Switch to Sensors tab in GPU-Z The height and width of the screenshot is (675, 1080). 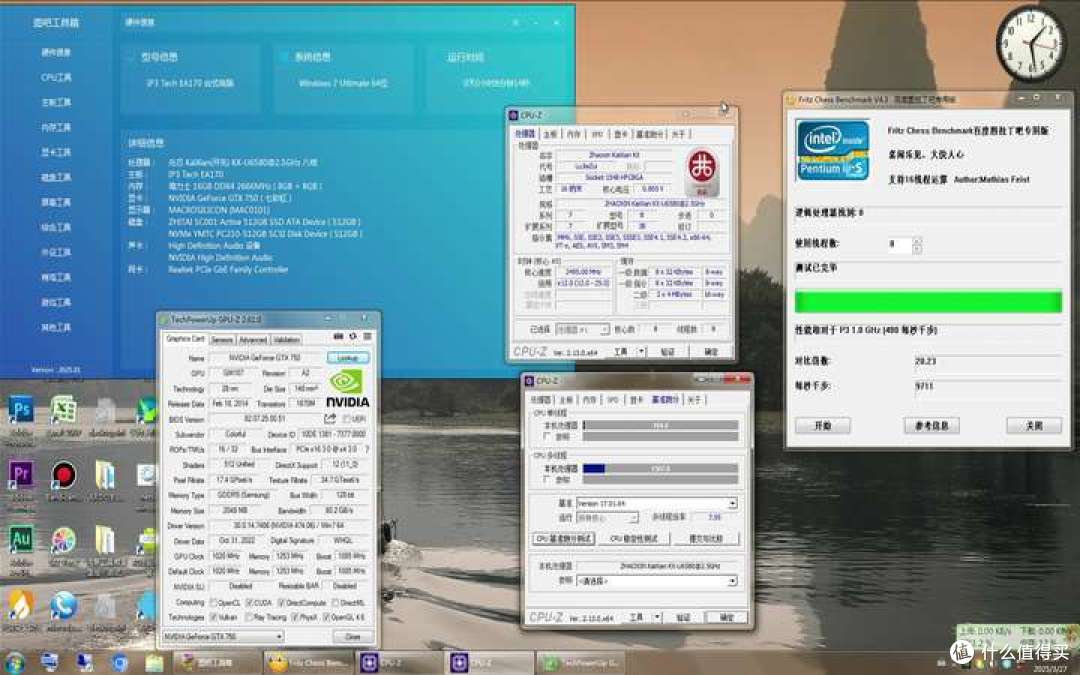click(222, 340)
